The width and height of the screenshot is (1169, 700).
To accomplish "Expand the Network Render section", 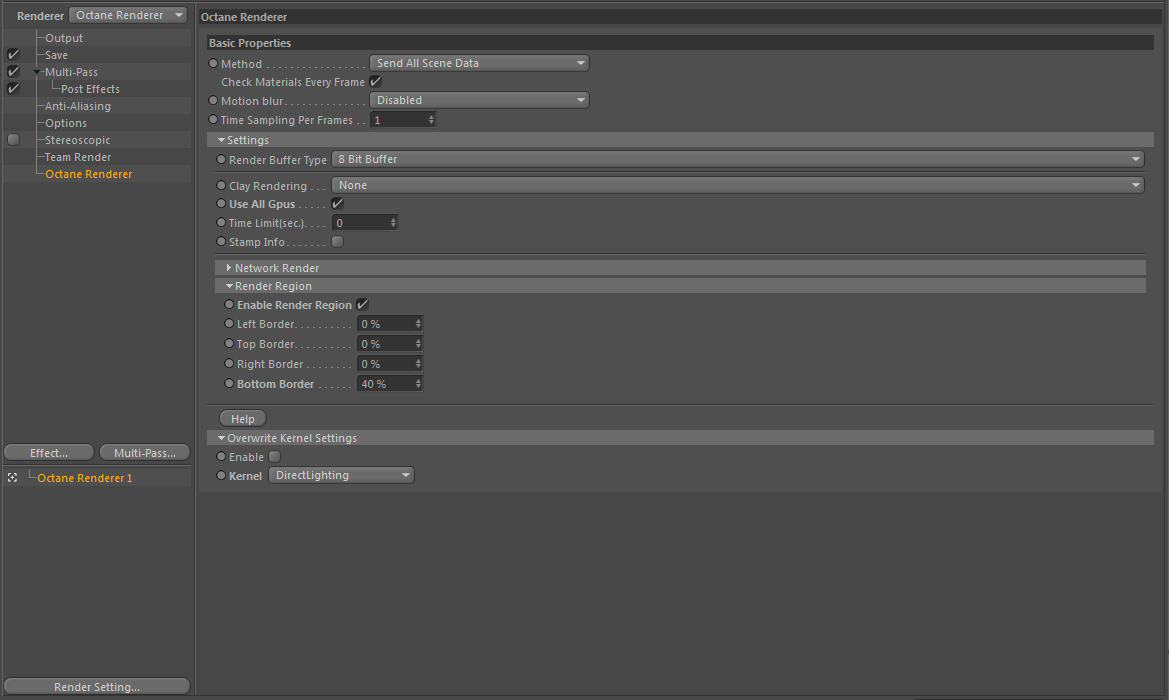I will tap(229, 268).
